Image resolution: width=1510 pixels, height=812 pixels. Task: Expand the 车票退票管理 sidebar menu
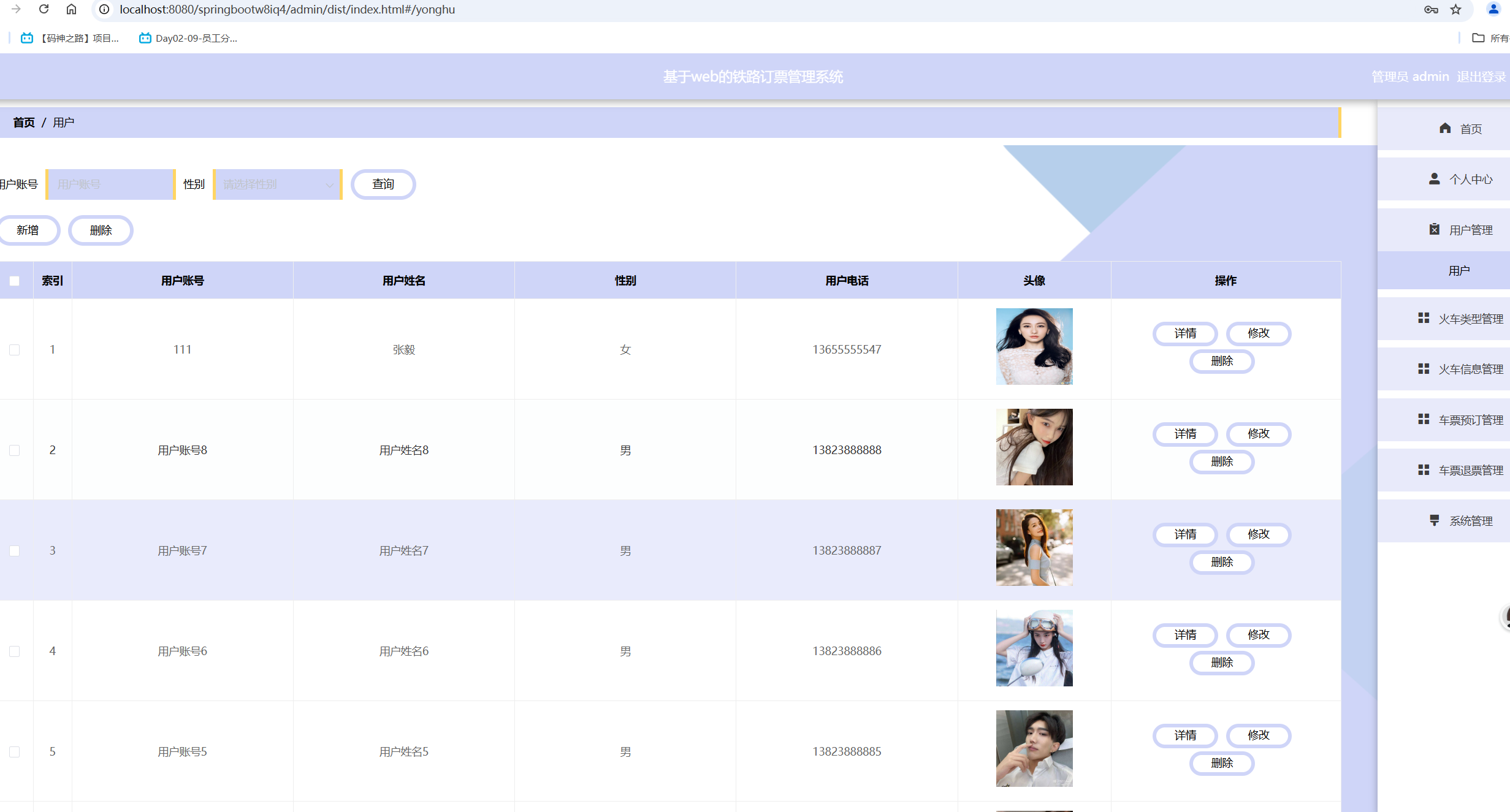pyautogui.click(x=1470, y=470)
